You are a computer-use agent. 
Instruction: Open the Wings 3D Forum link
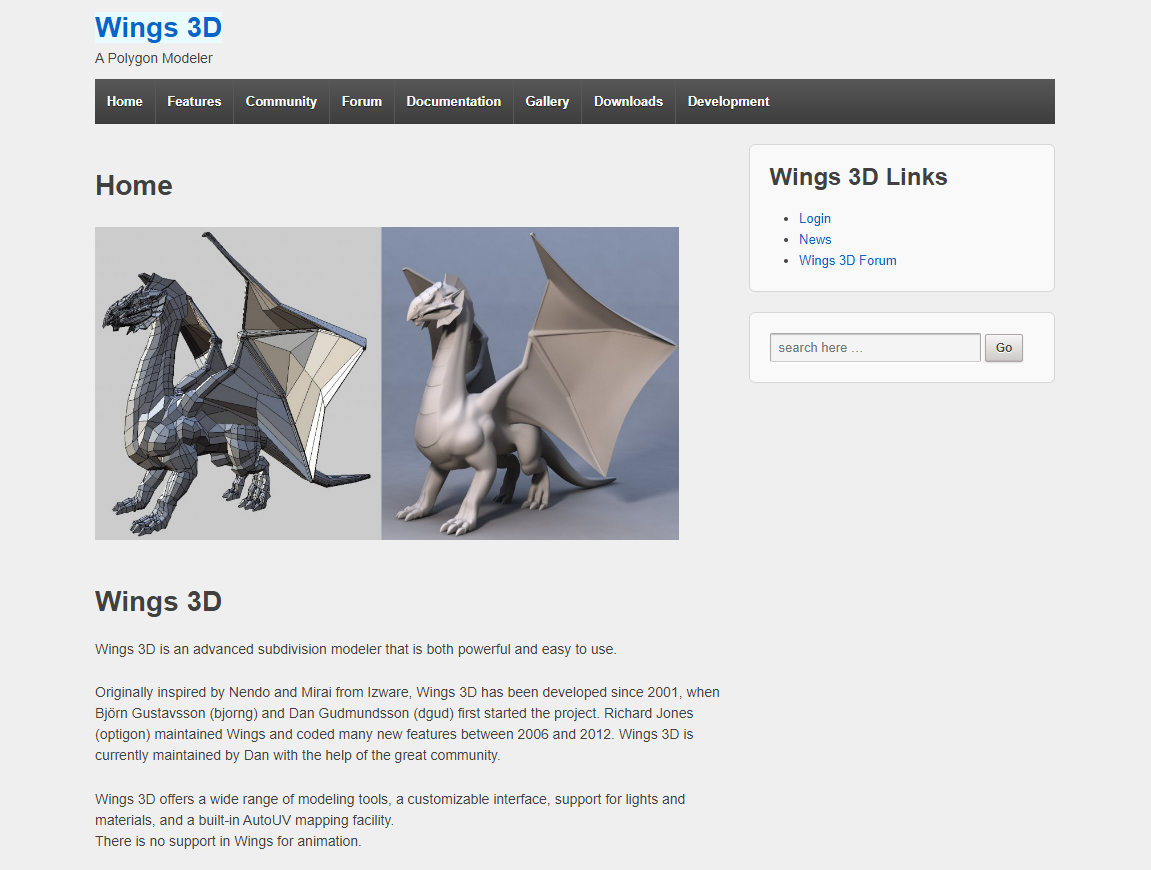tap(847, 260)
